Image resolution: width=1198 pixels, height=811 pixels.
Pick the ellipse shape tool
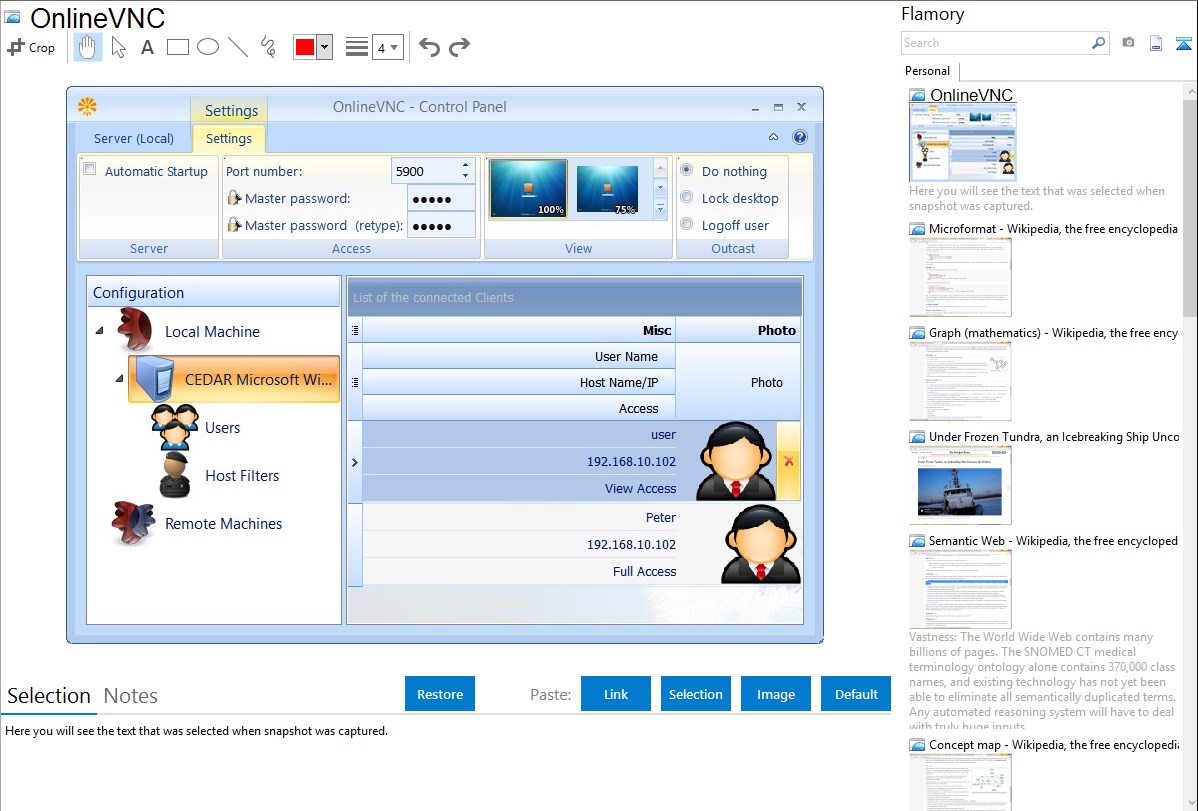pyautogui.click(x=208, y=47)
